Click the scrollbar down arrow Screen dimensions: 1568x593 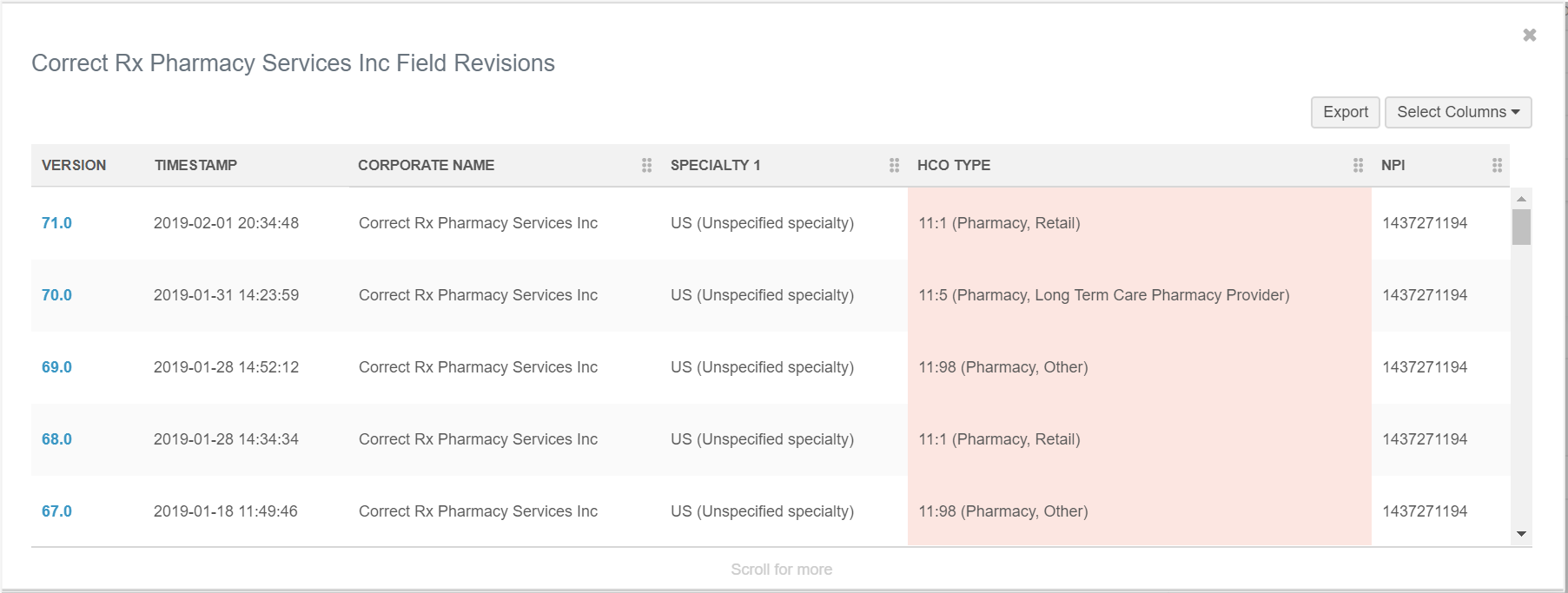(1521, 534)
